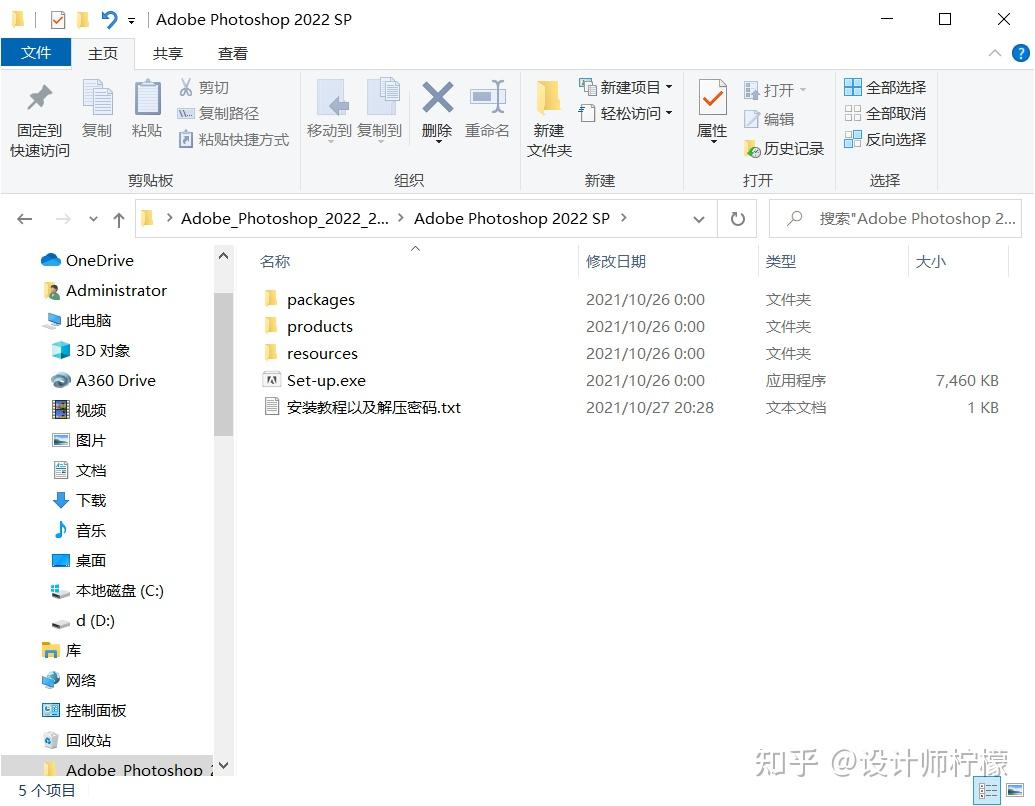Click Edit (编辑) in ribbon
The width and height of the screenshot is (1035, 806).
coord(769,119)
